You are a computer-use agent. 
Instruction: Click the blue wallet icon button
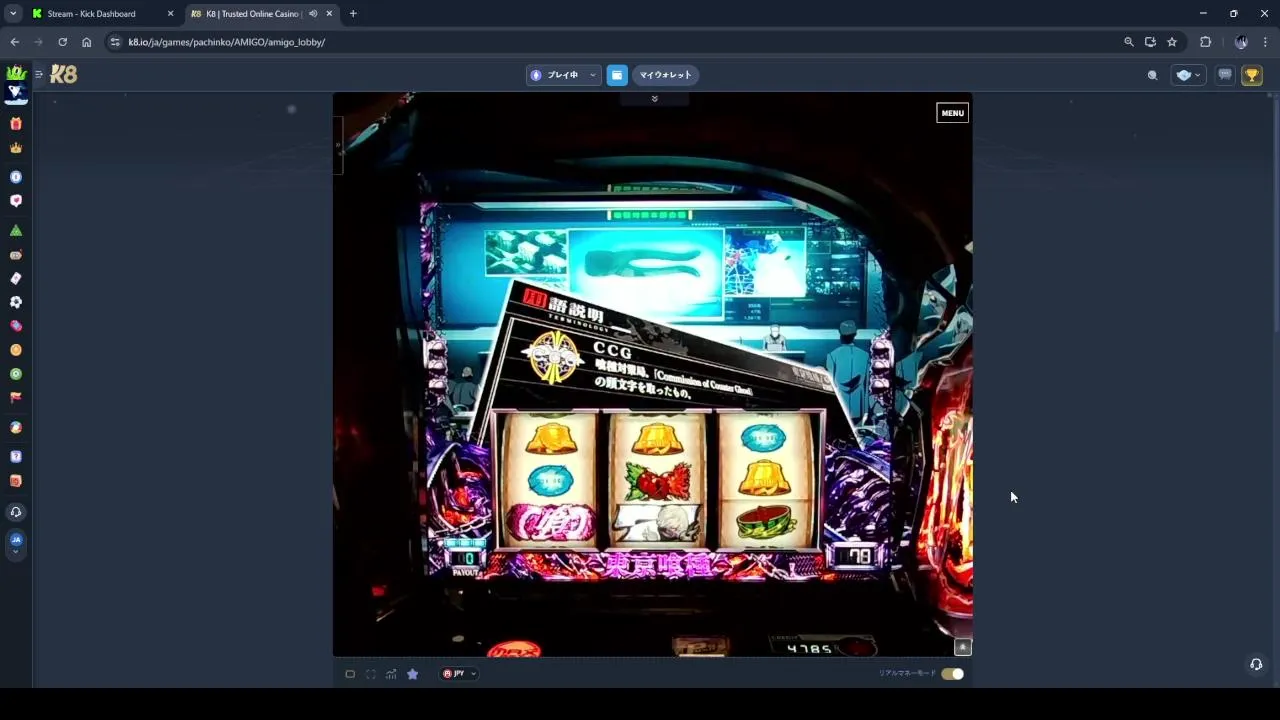pyautogui.click(x=617, y=75)
